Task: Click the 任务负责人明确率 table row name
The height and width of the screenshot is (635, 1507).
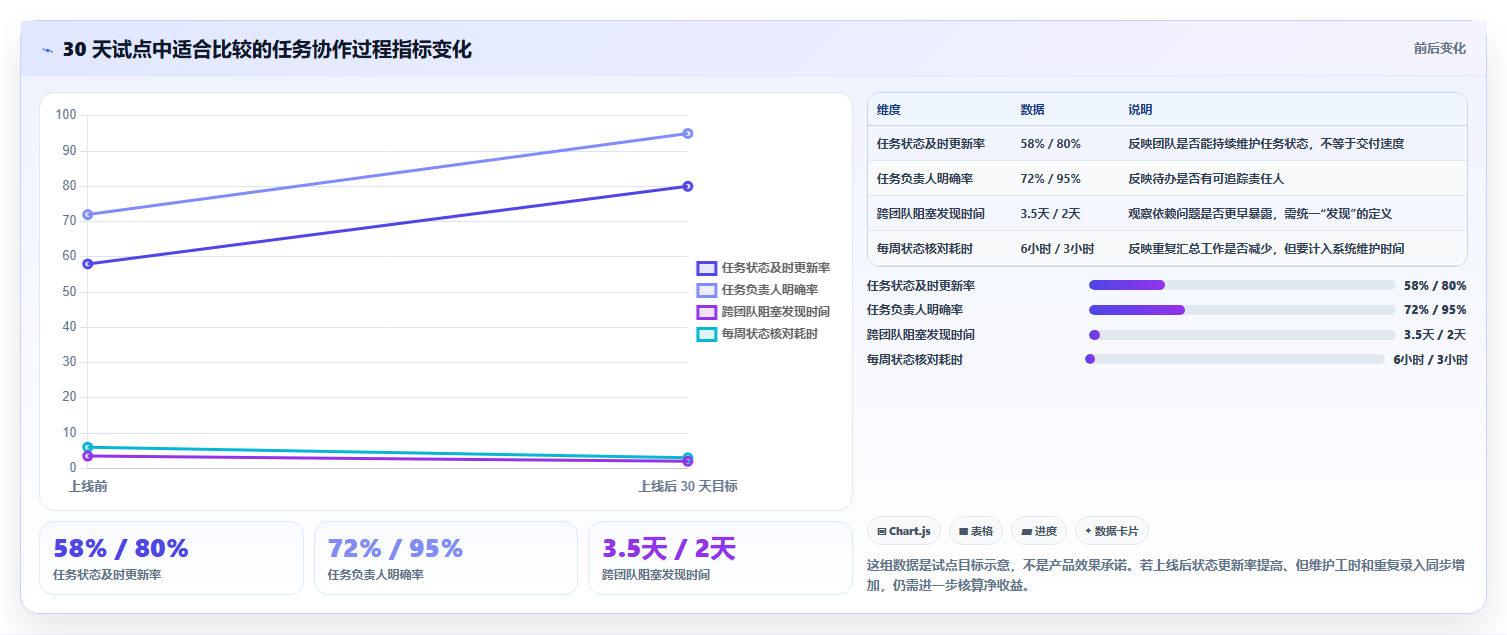Action: [925, 179]
